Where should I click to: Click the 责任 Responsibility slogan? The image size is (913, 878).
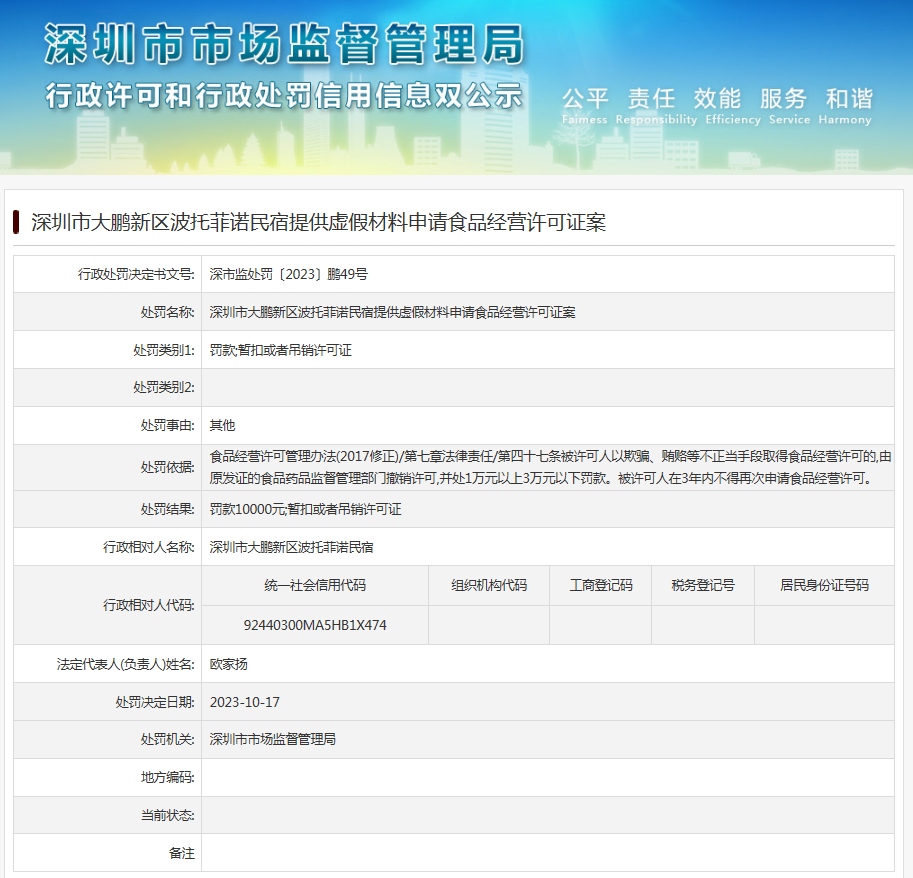656,106
